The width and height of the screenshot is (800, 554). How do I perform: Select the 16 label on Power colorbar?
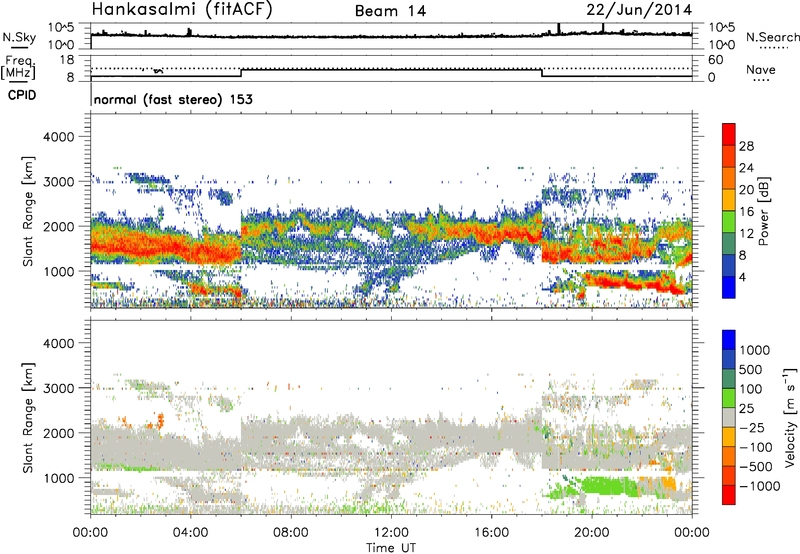point(746,212)
